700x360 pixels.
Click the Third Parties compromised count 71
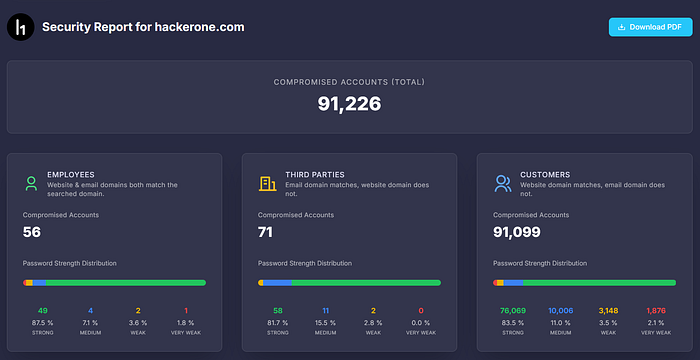pyautogui.click(x=265, y=232)
